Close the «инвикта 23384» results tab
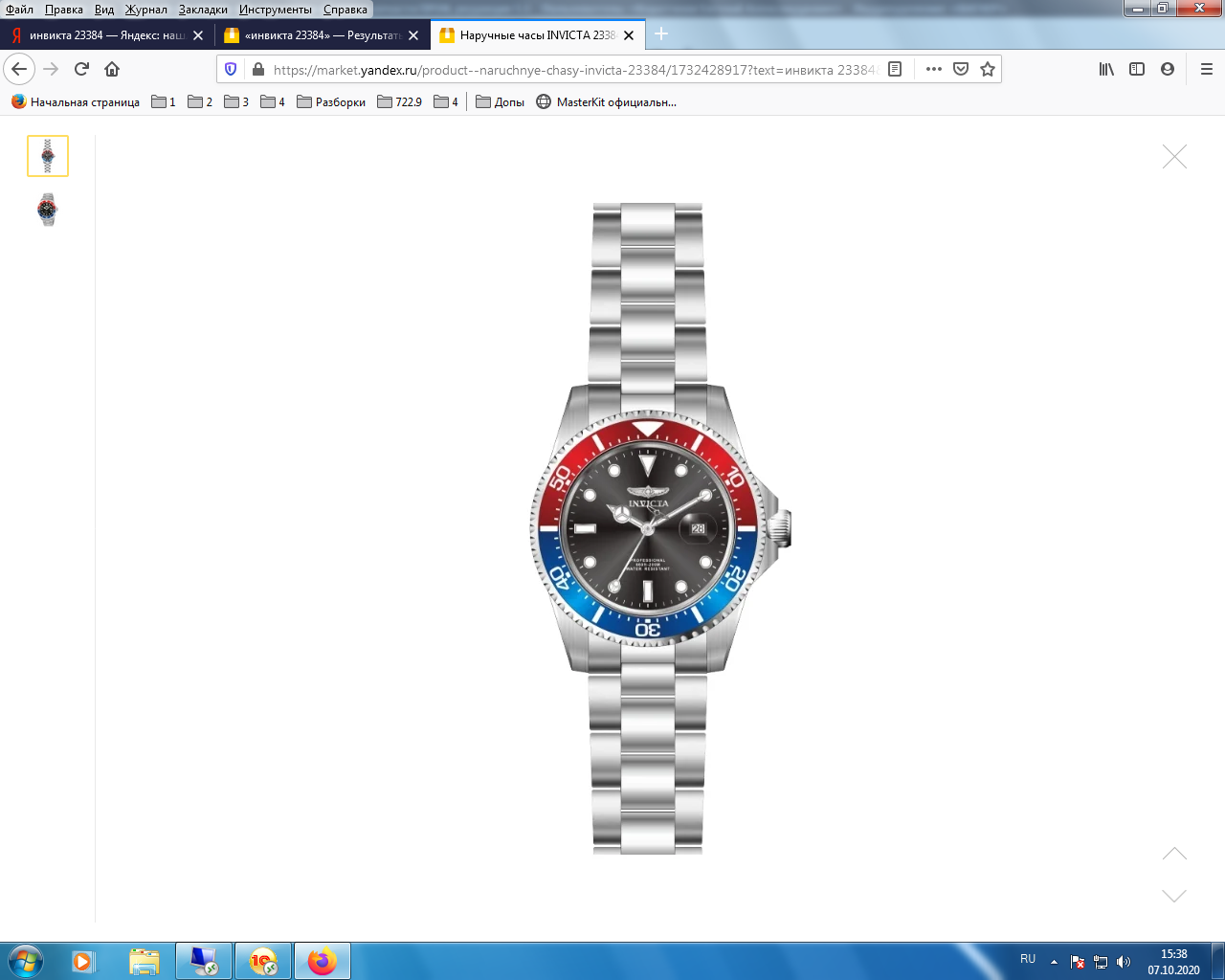Screen dimensions: 1225x980 413,35
